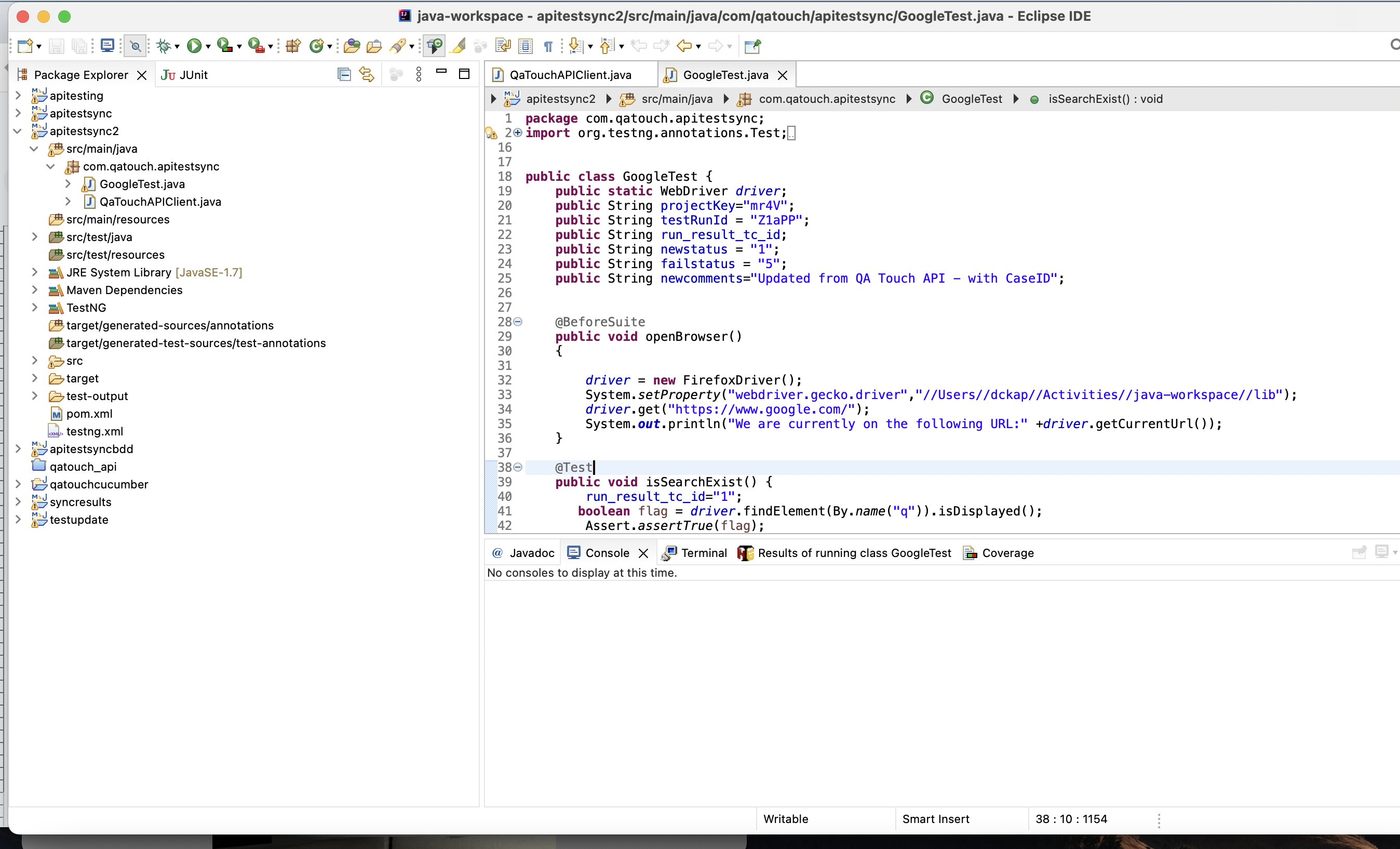The height and width of the screenshot is (849, 1400).
Task: Open the Terminal launch toolbar icon
Action: tap(107, 46)
